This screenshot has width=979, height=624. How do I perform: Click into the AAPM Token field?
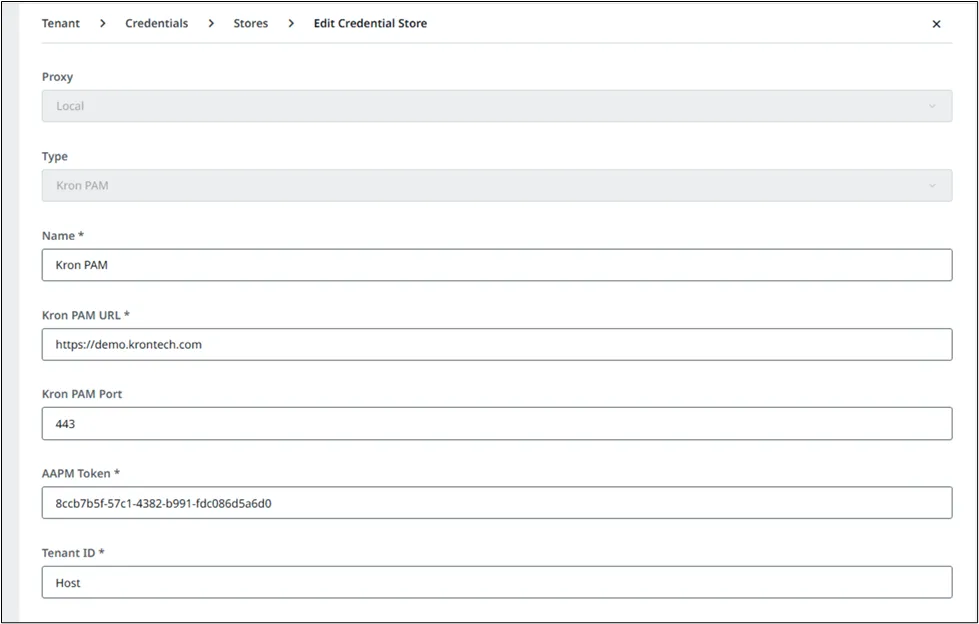click(497, 503)
